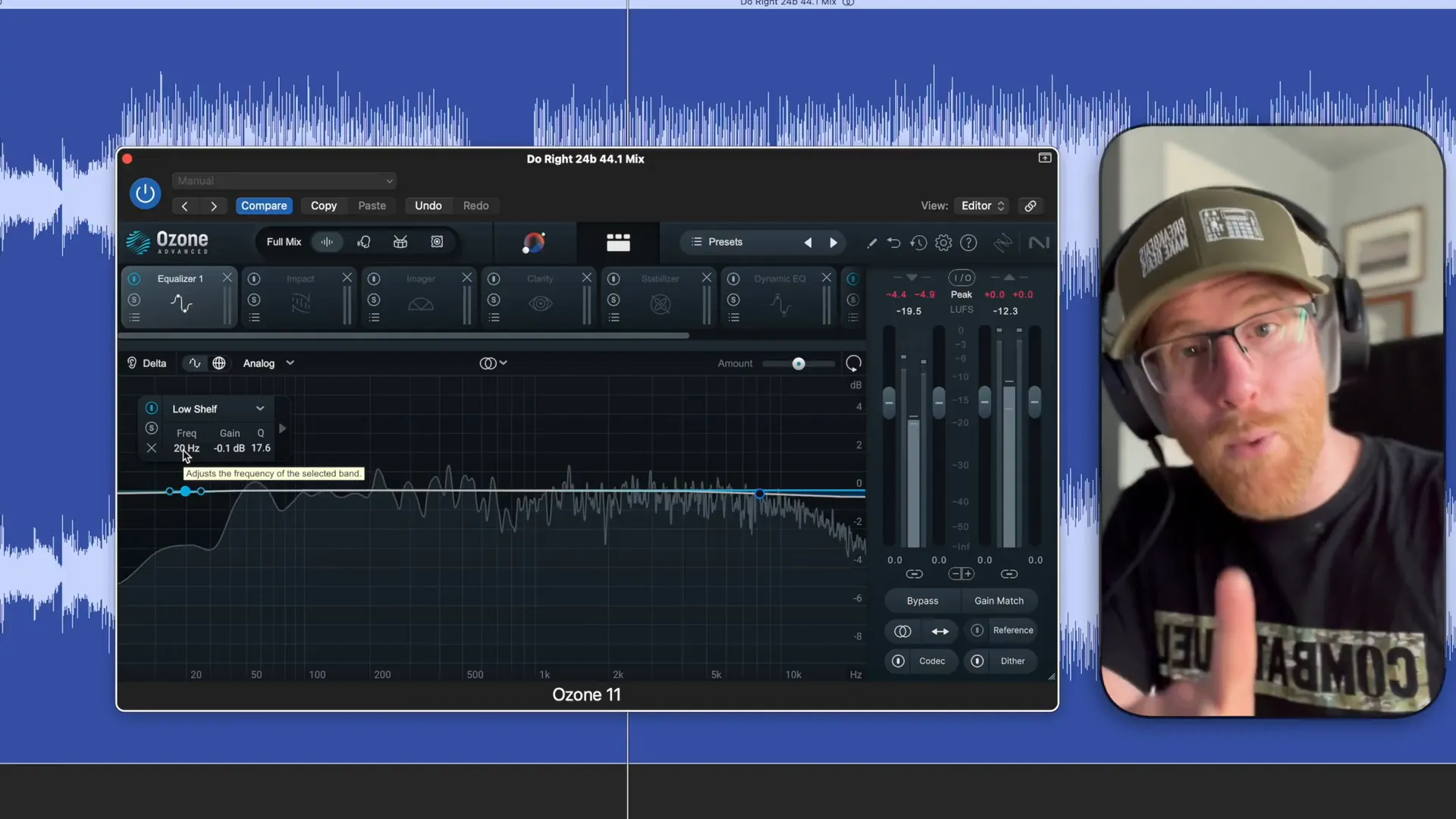The image size is (1456, 819).
Task: Expand band panel with right triangle
Action: [x=282, y=428]
